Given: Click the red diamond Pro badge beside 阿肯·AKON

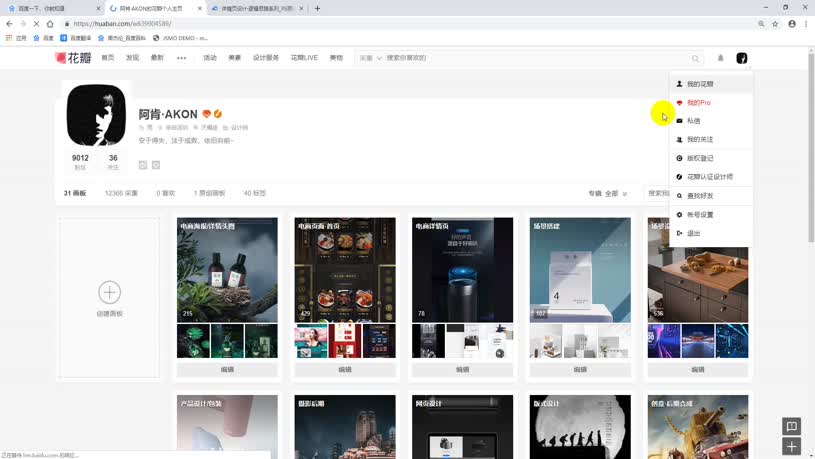Looking at the screenshot, I should tap(206, 114).
